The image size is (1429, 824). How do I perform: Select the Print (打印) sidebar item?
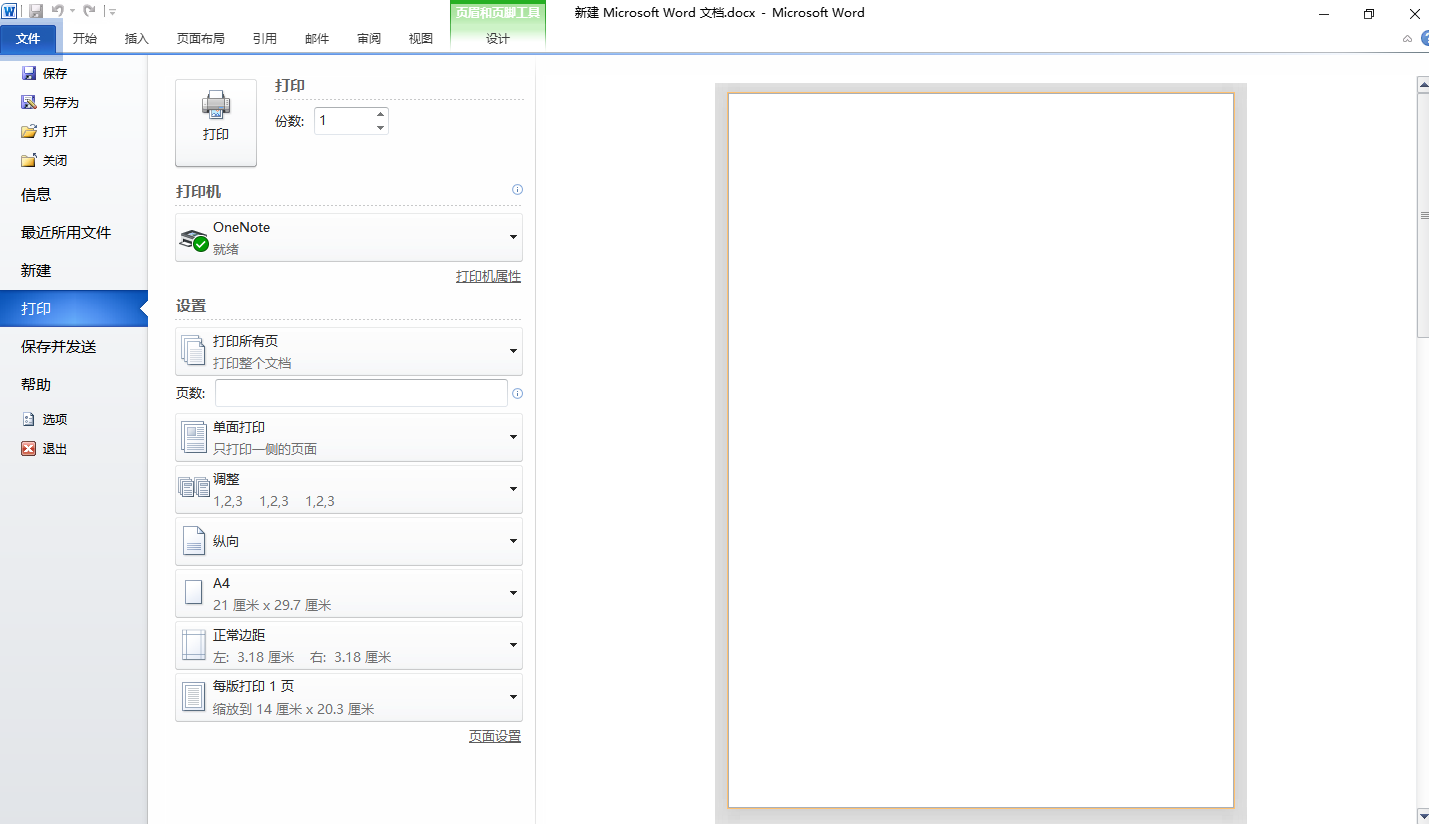[74, 309]
